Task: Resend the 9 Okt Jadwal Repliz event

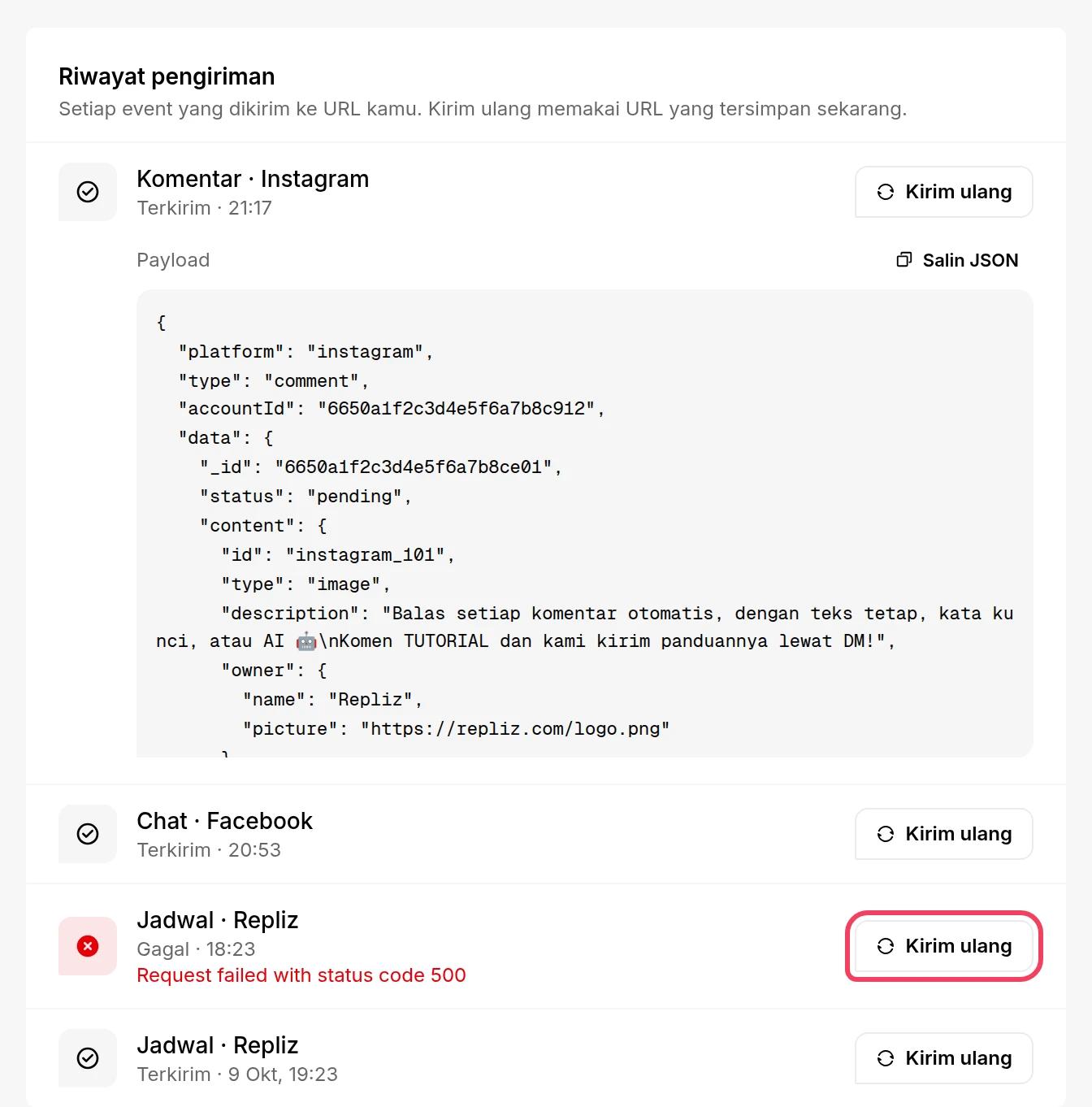Action: tap(944, 1058)
